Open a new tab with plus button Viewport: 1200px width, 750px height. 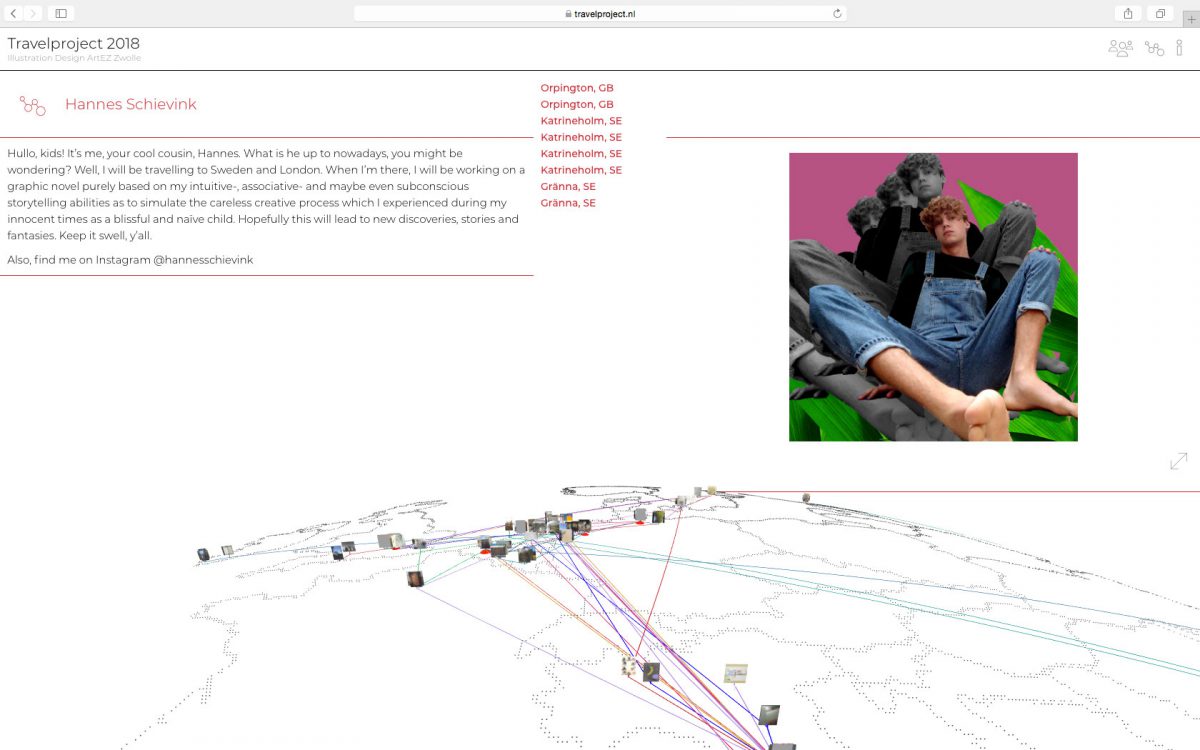[1190, 17]
